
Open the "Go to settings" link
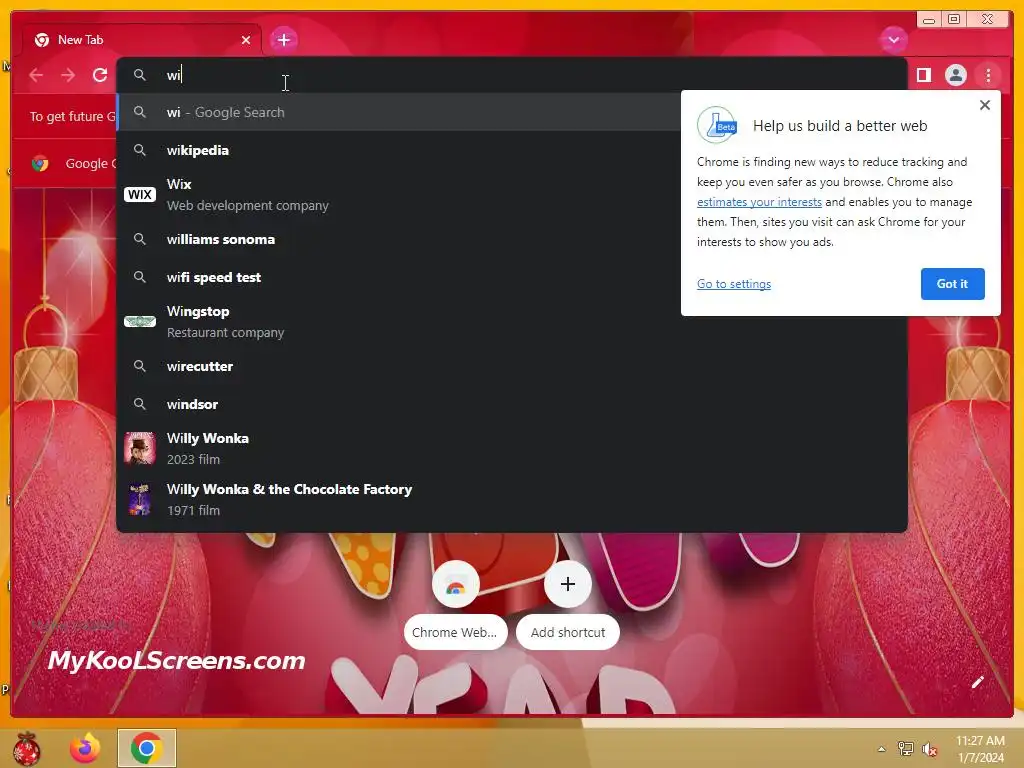point(733,284)
